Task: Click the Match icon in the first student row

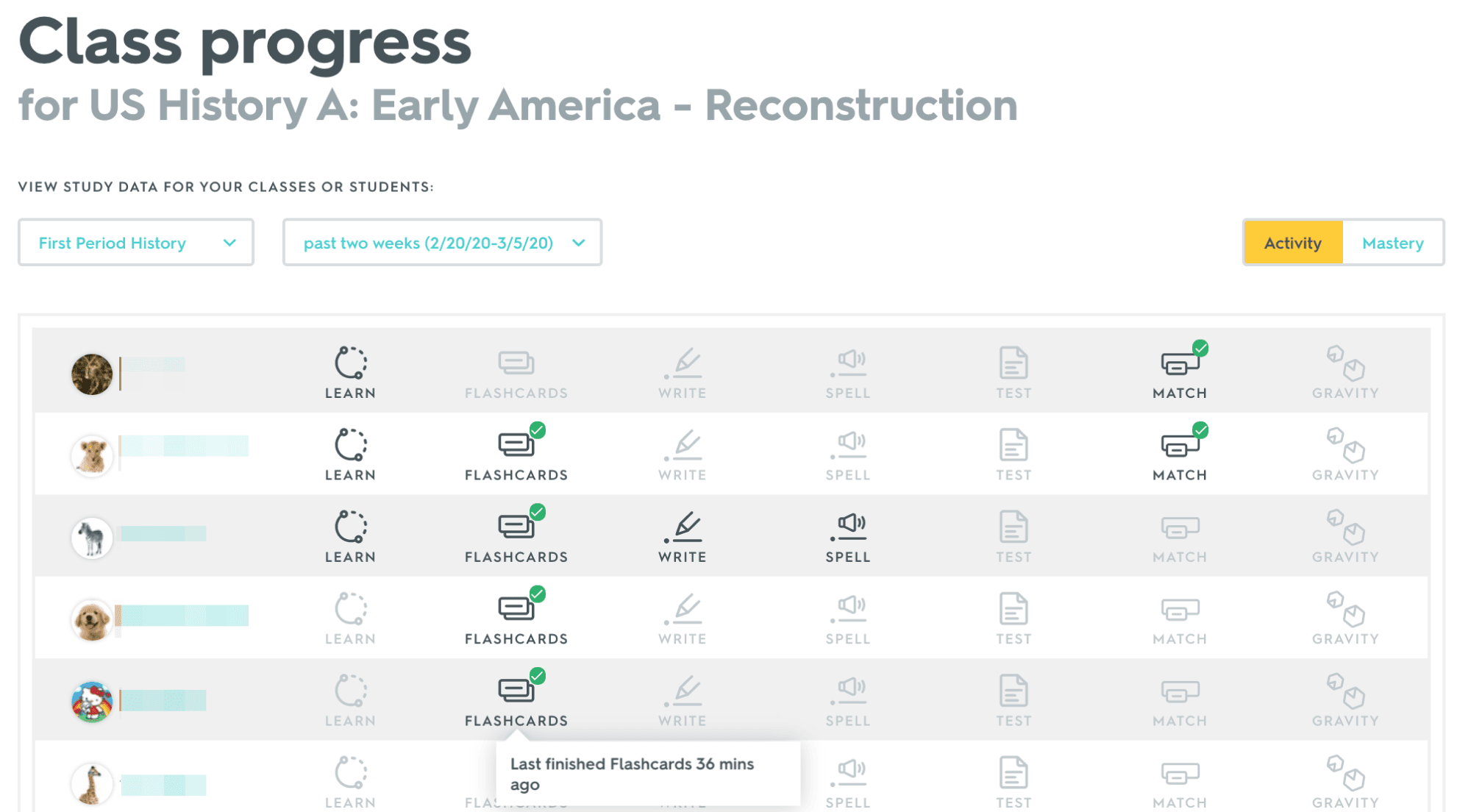Action: click(x=1179, y=363)
